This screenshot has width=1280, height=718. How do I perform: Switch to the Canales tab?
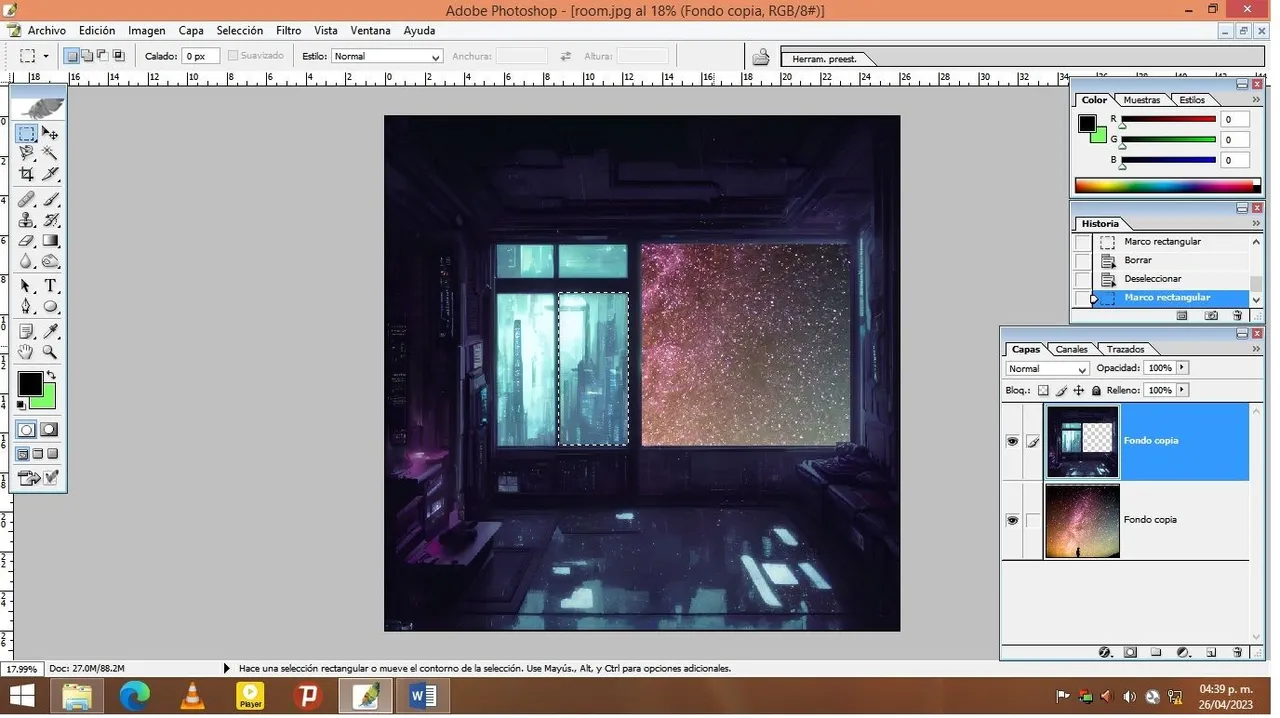pos(1072,349)
